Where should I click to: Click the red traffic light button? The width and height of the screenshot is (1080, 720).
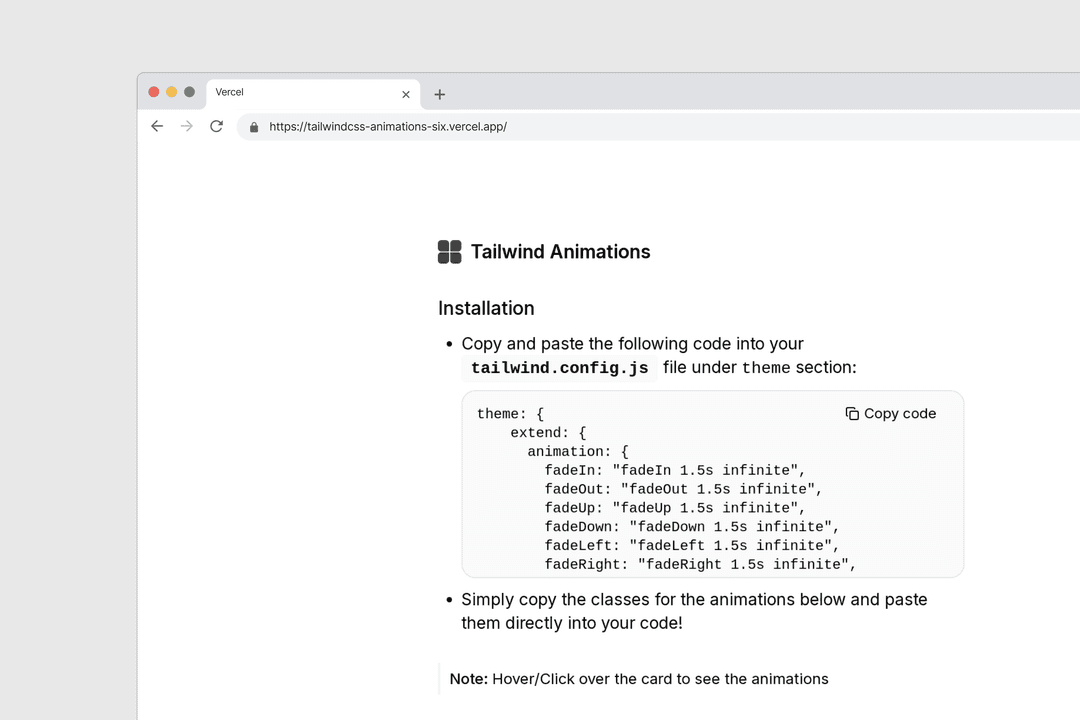154,91
